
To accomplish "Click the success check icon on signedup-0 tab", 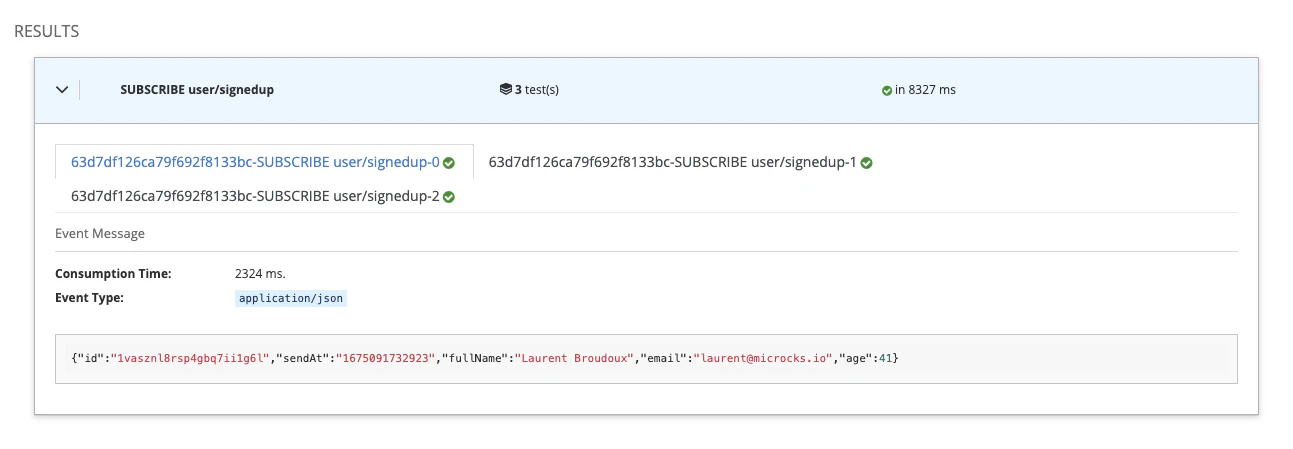I will tap(449, 163).
